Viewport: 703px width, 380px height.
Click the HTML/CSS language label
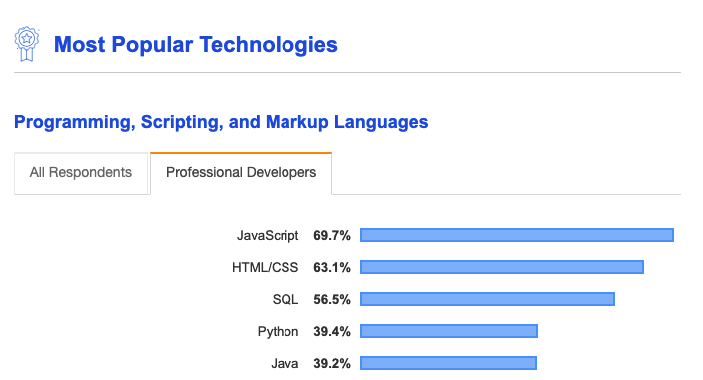pos(265,268)
